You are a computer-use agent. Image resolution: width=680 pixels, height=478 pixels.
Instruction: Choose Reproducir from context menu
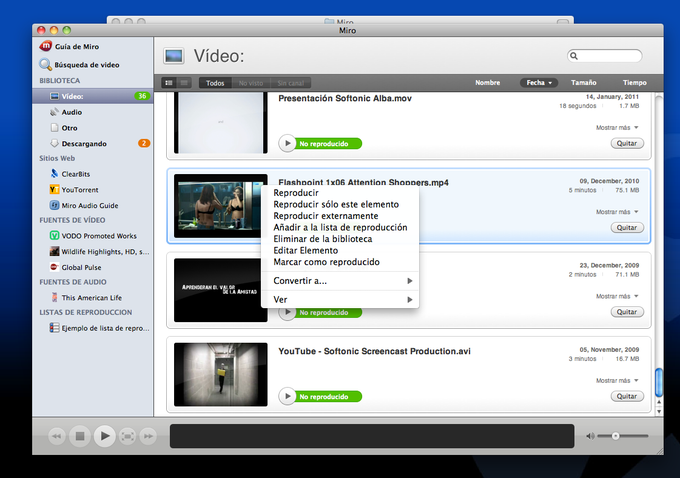tap(340, 193)
